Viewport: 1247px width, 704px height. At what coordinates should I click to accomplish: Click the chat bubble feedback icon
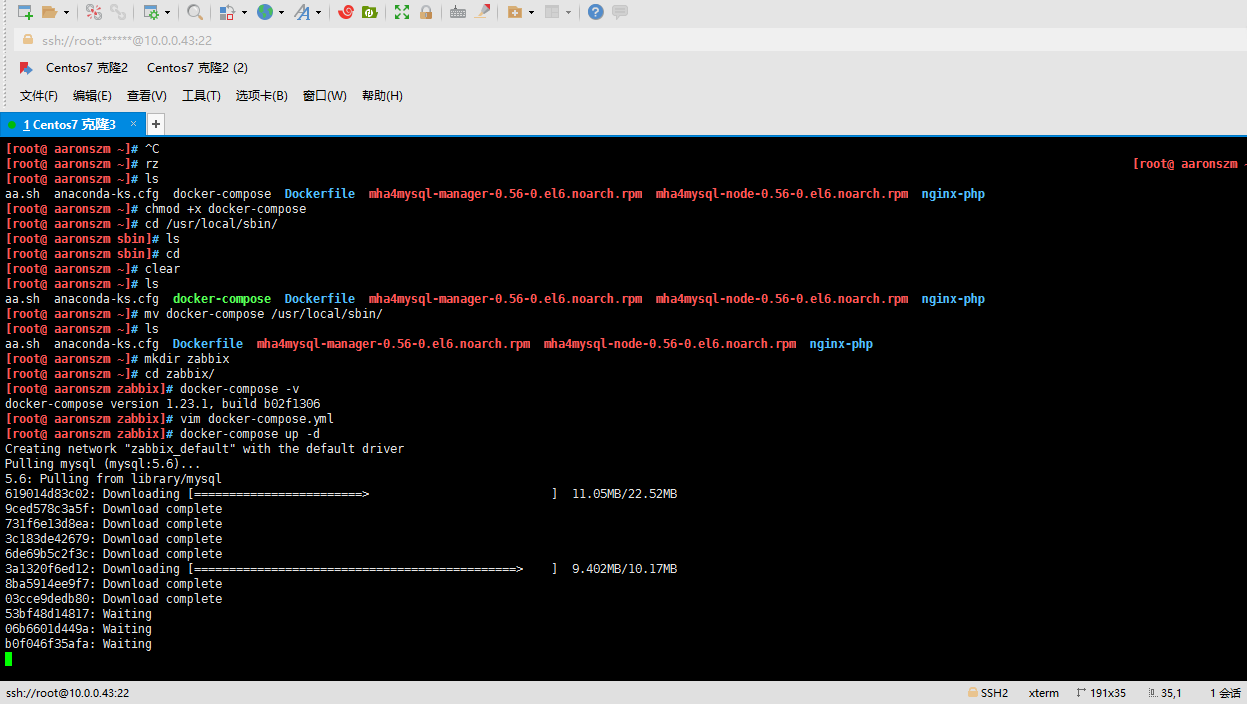[620, 12]
